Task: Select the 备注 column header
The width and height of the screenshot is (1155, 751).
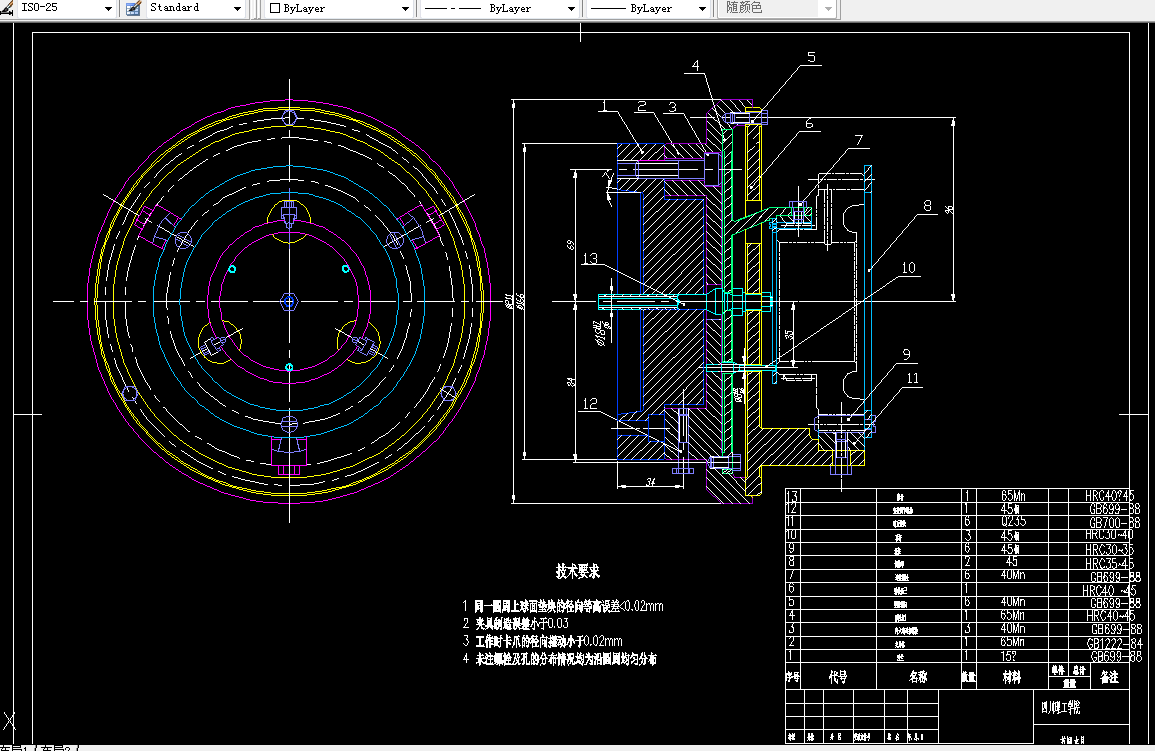Action: 1109,677
